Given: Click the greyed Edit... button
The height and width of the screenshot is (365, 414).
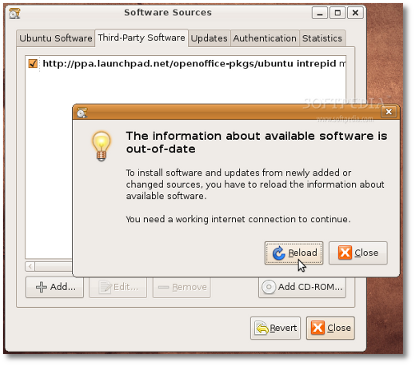Looking at the screenshot, I should coord(118,287).
